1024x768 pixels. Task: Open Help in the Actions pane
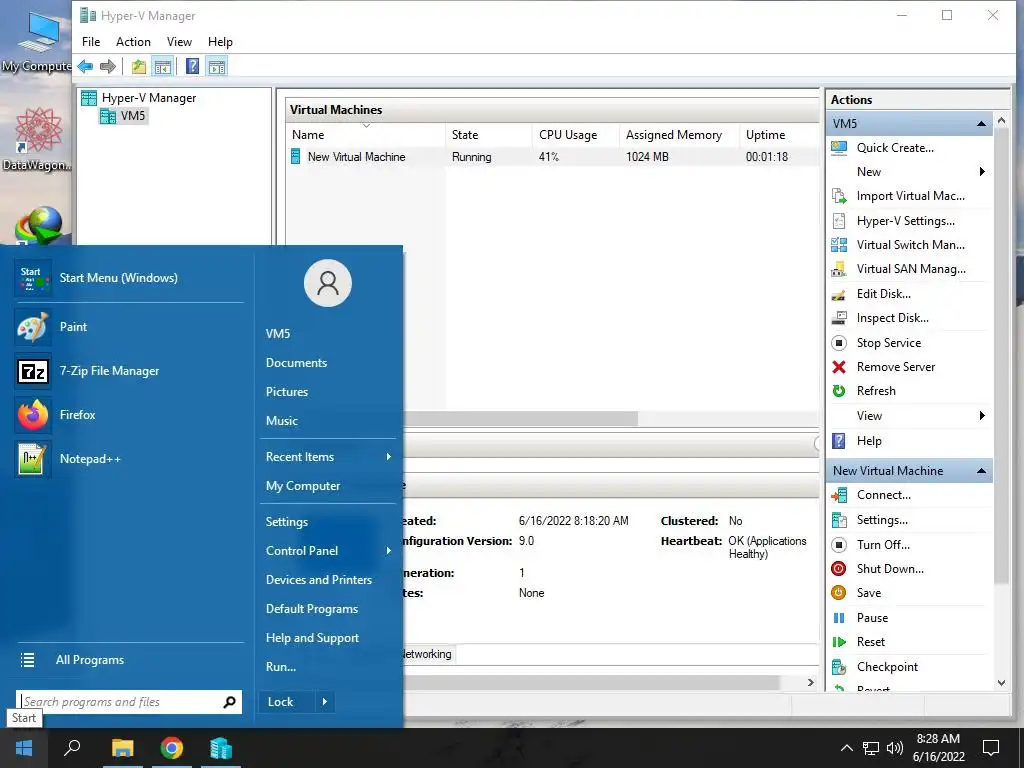(x=869, y=441)
